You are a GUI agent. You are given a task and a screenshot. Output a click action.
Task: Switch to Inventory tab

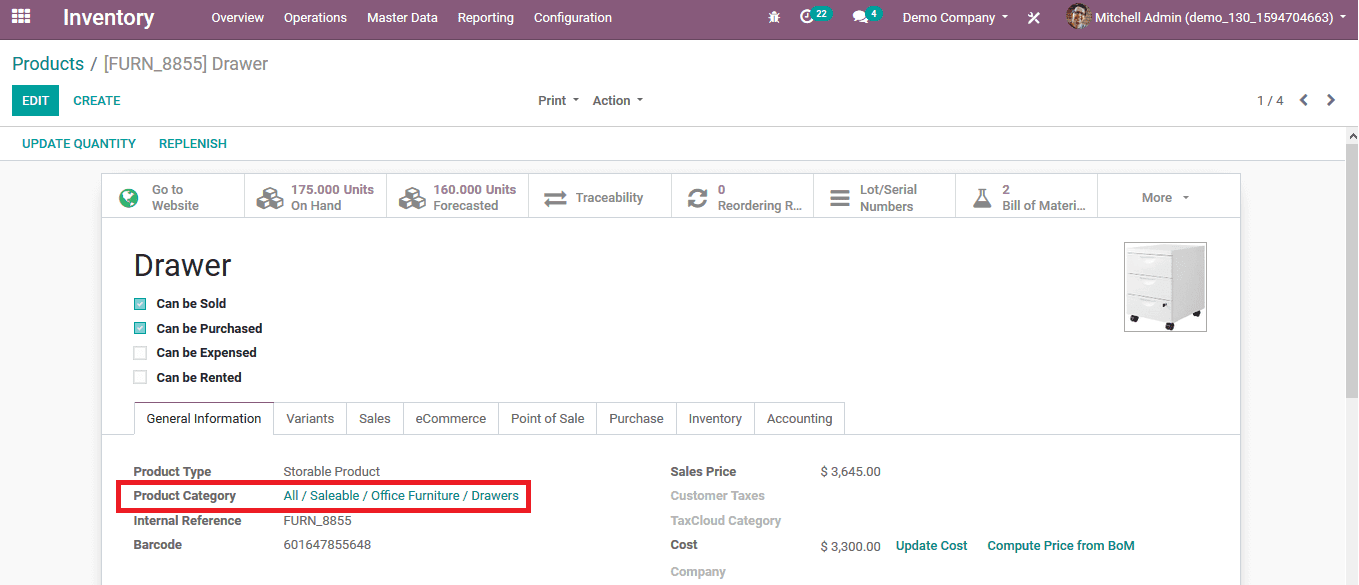click(x=715, y=419)
